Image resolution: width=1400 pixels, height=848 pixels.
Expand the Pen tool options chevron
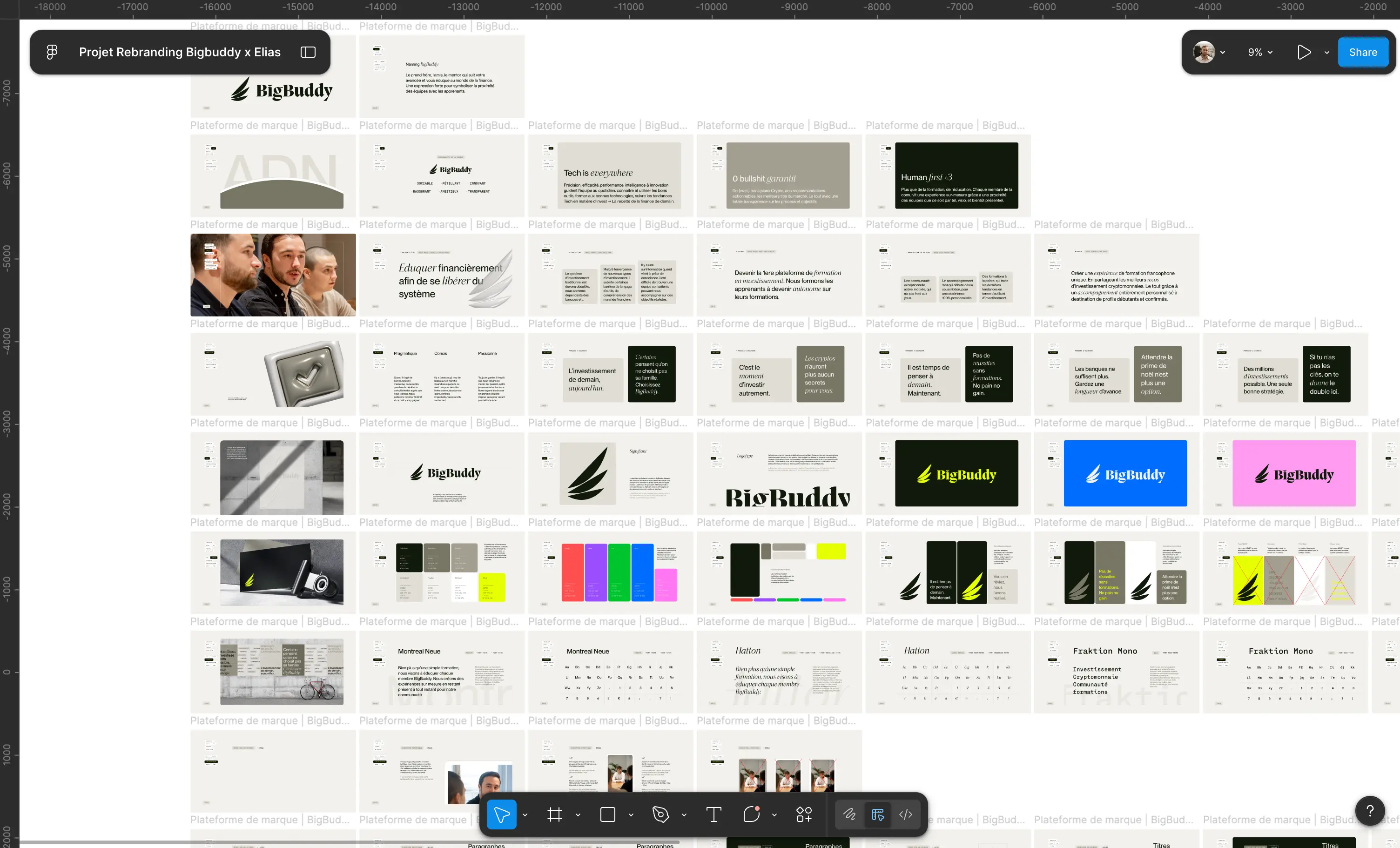tap(684, 814)
